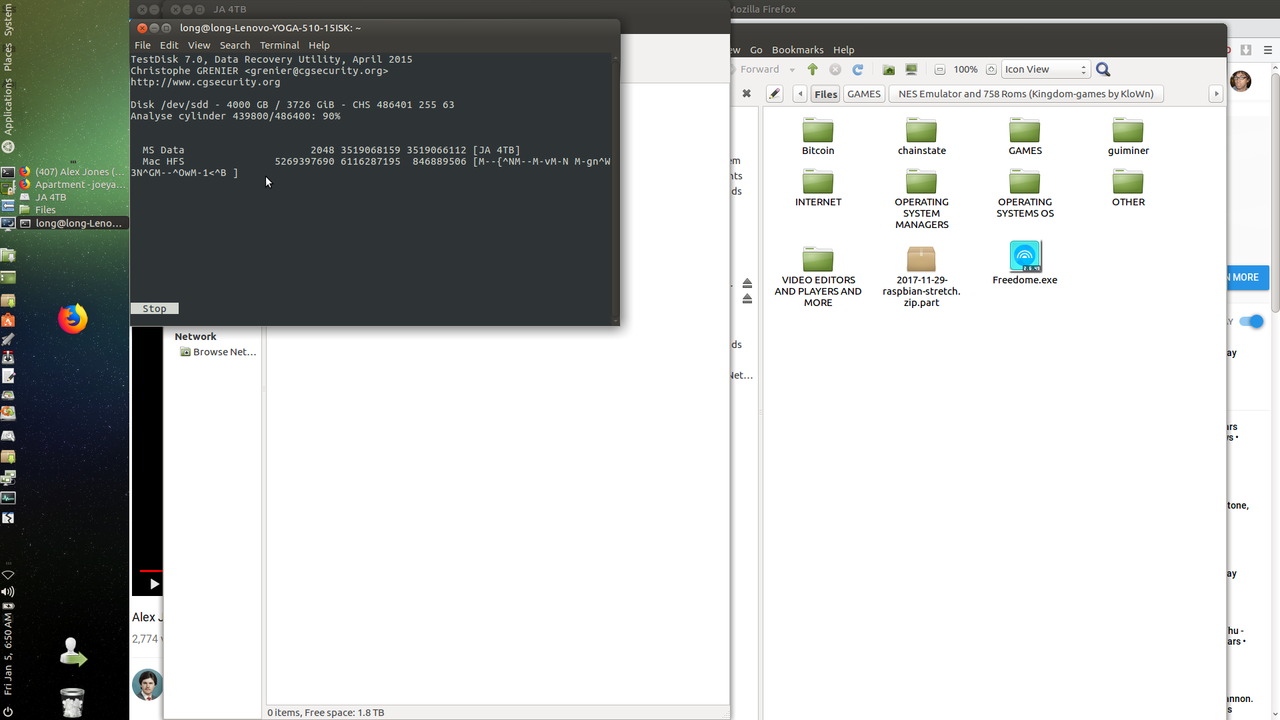Screen dimensions: 1280x720
Task: Open the Icon View mode dropdown
Action: coord(1046,69)
